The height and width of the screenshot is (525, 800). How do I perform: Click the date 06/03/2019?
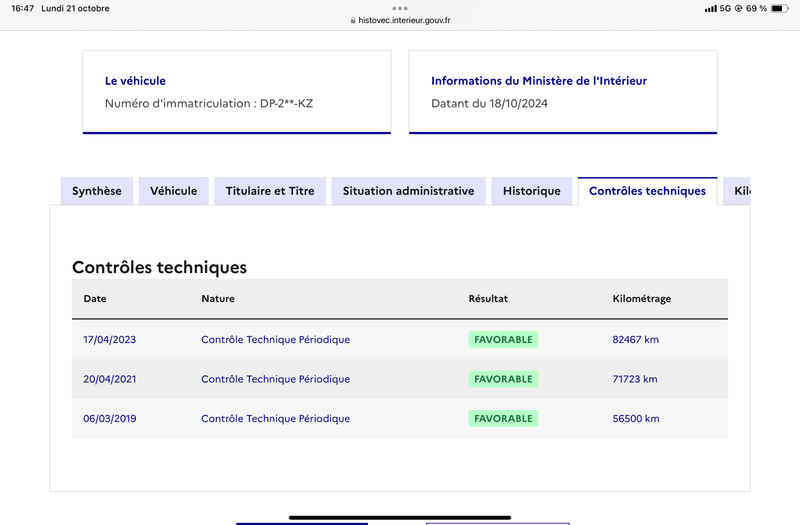[110, 418]
